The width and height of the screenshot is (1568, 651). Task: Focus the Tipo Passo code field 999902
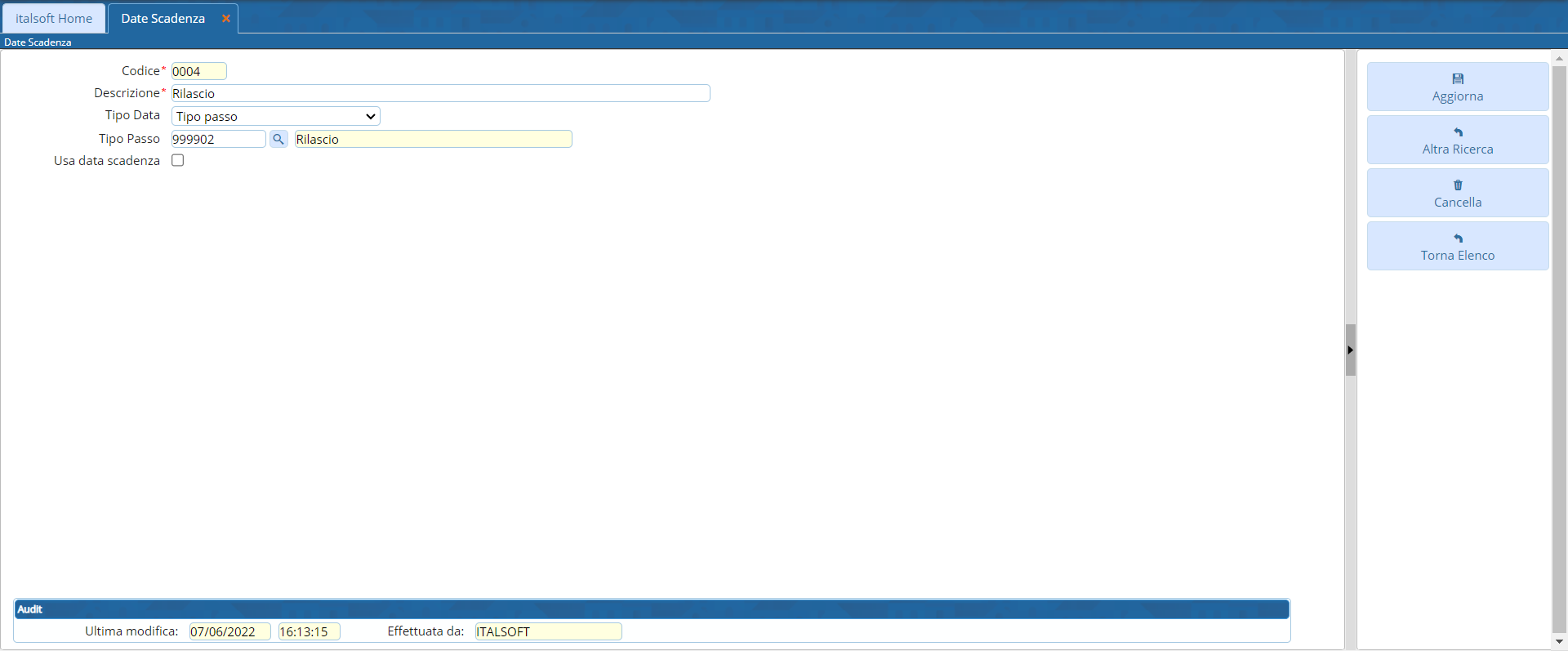tap(218, 139)
